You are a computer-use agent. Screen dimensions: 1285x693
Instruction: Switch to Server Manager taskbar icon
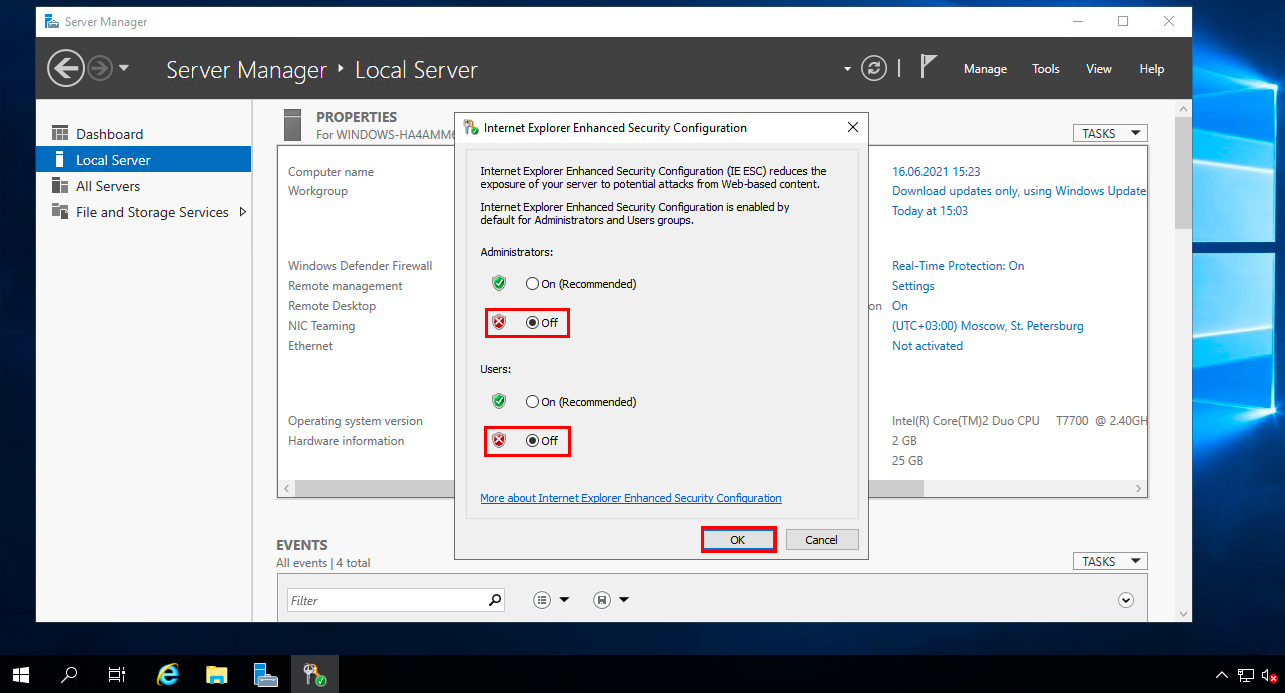pos(265,675)
